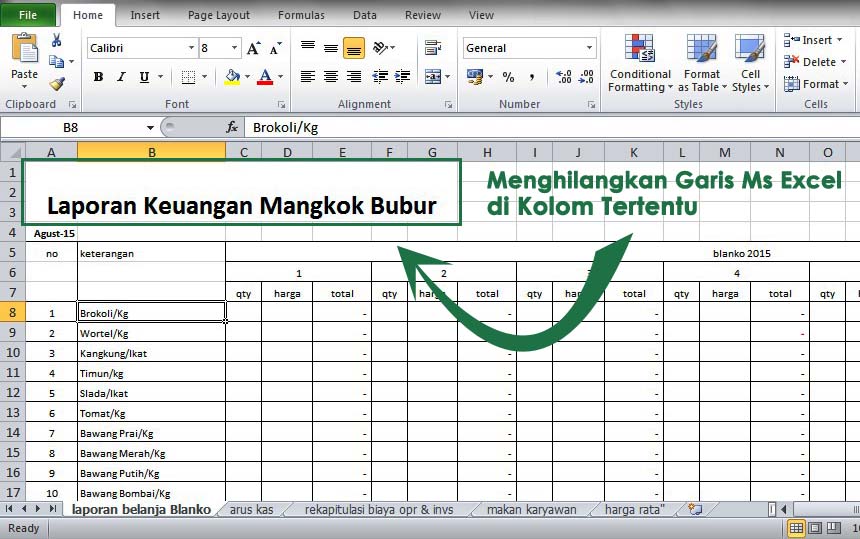The height and width of the screenshot is (539, 860).
Task: Apply Percent Style format
Action: pos(508,77)
